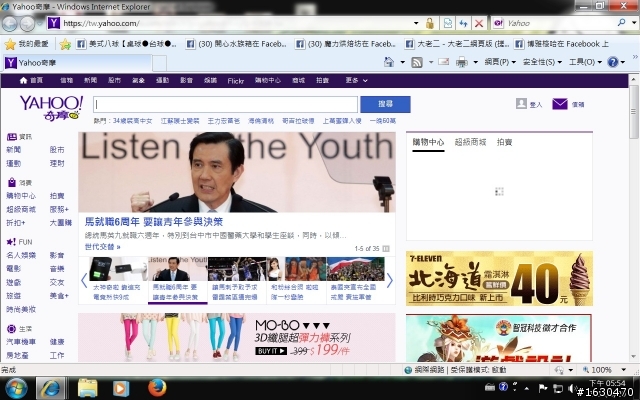Show next news thumbnails with right arrow

pyautogui.click(x=389, y=280)
